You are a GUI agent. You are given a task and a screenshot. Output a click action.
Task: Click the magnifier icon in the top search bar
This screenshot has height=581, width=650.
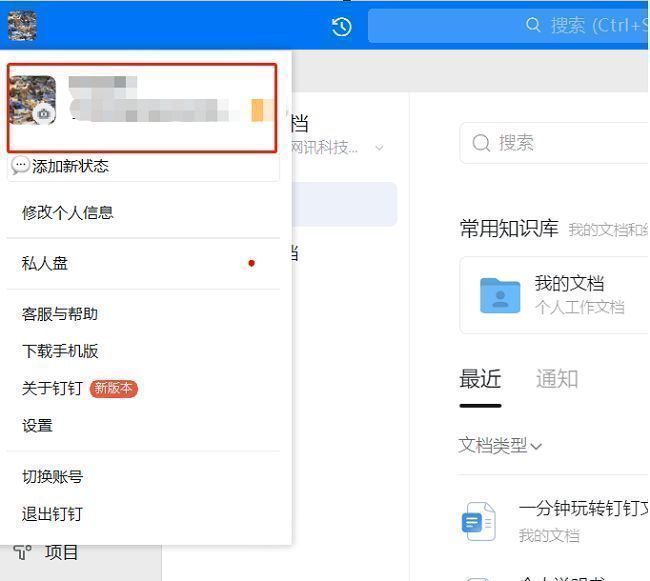click(x=533, y=25)
